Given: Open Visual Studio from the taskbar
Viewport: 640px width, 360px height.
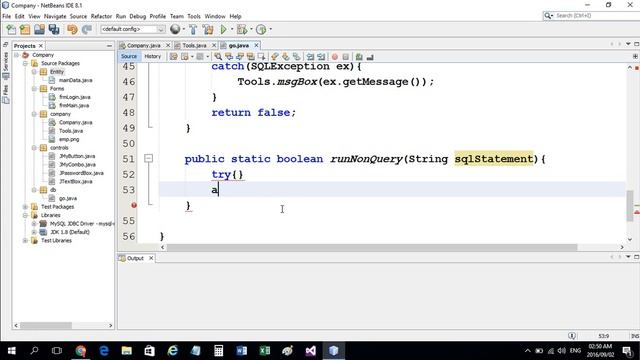Looking at the screenshot, I should click(x=311, y=351).
